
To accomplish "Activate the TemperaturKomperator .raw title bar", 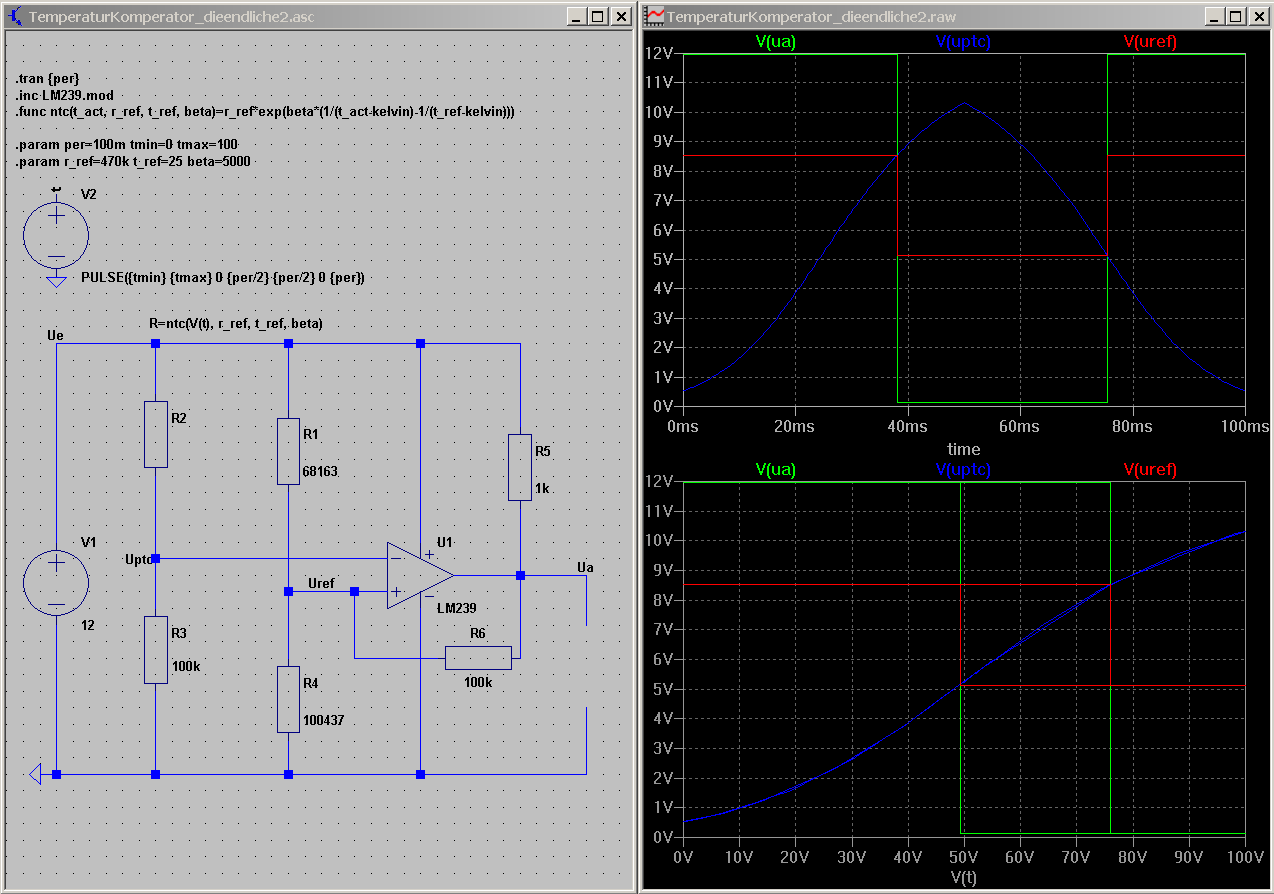I will [x=956, y=16].
